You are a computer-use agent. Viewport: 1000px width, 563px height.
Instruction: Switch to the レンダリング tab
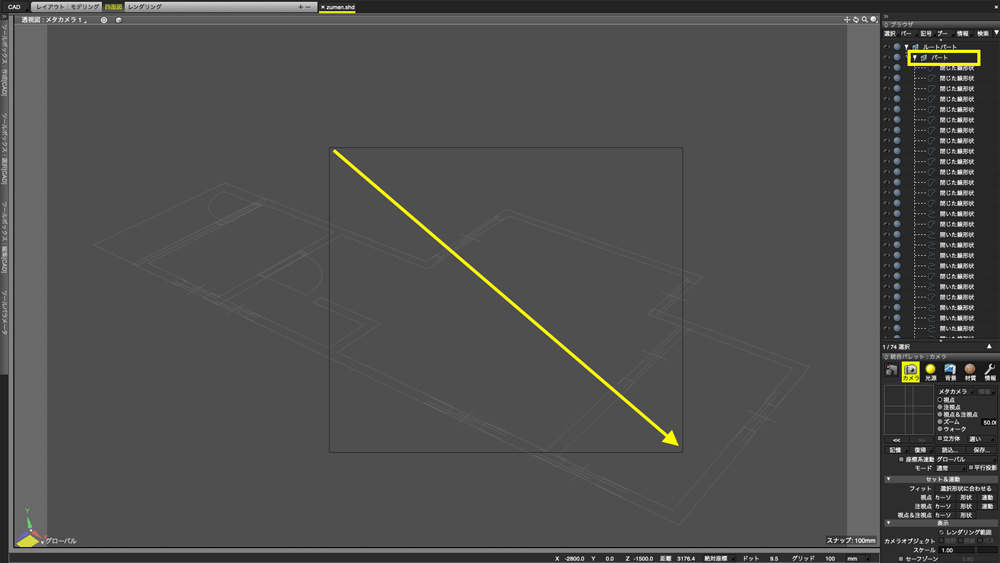point(145,7)
